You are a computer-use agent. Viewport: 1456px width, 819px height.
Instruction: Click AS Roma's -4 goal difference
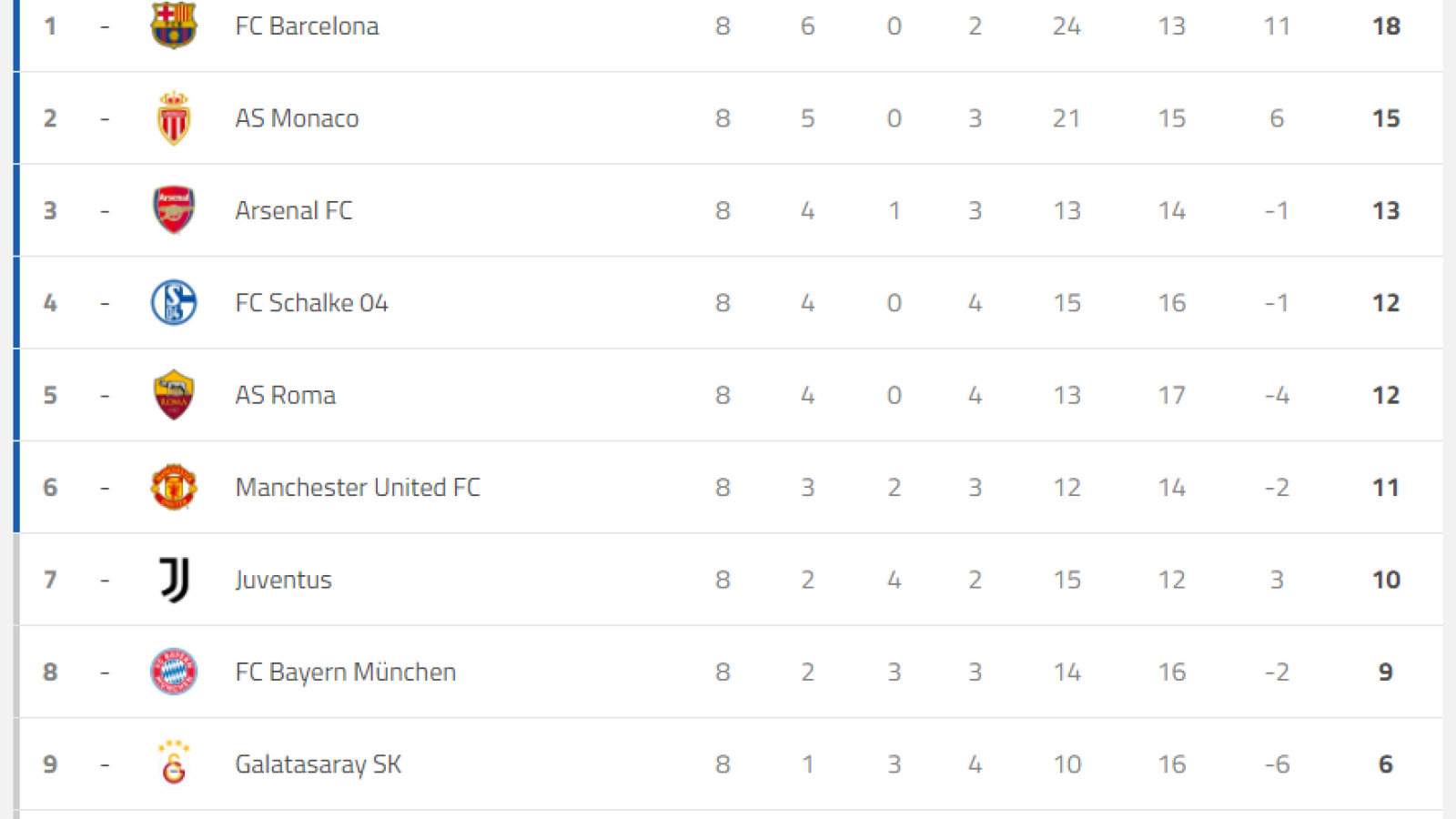[x=1277, y=395]
